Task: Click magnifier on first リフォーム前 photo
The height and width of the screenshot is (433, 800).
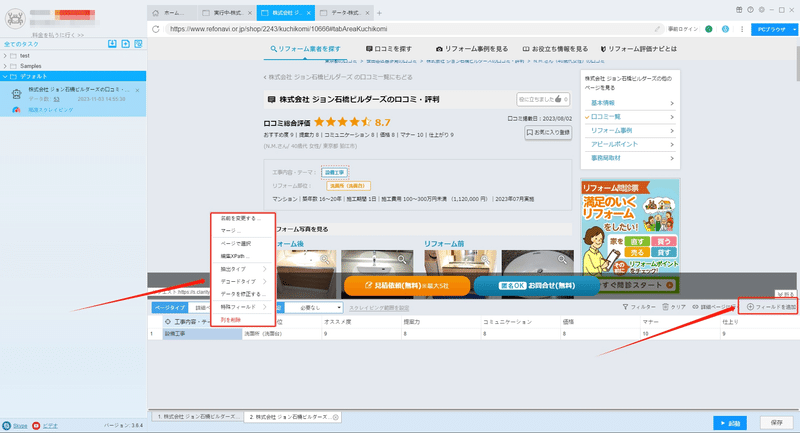Action: pyautogui.click(x=485, y=259)
